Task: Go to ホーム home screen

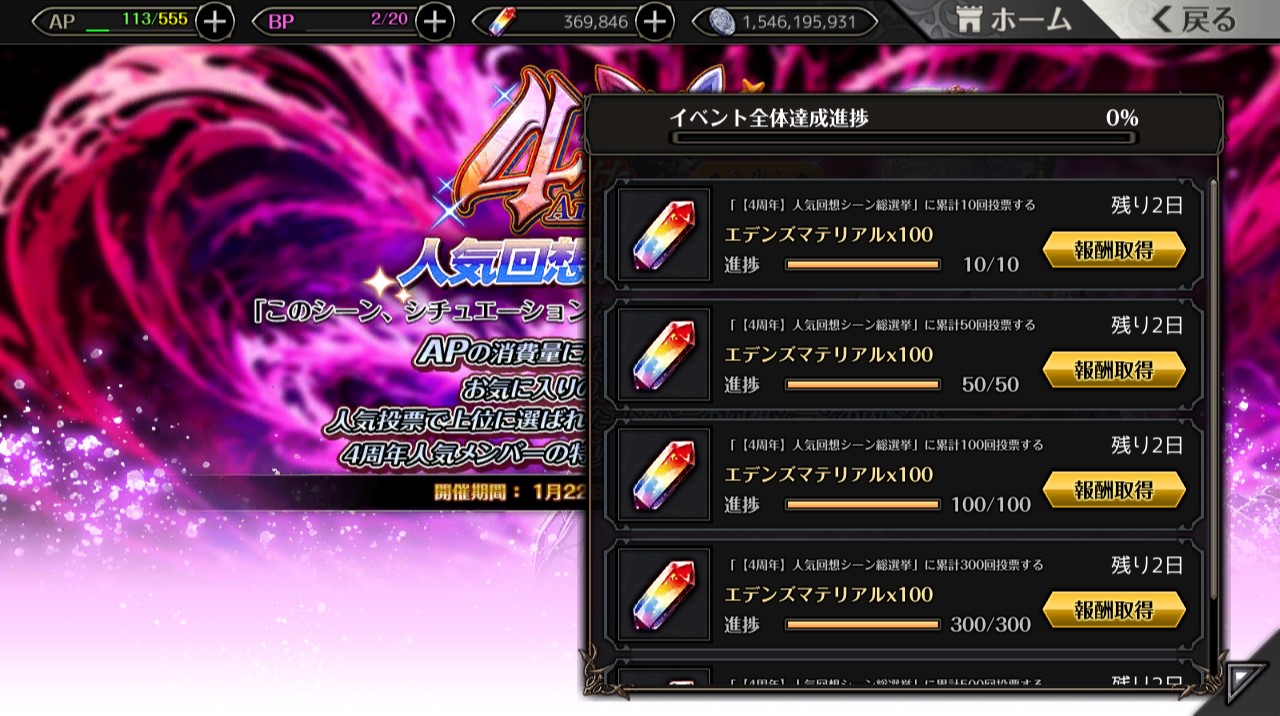Action: (1012, 19)
